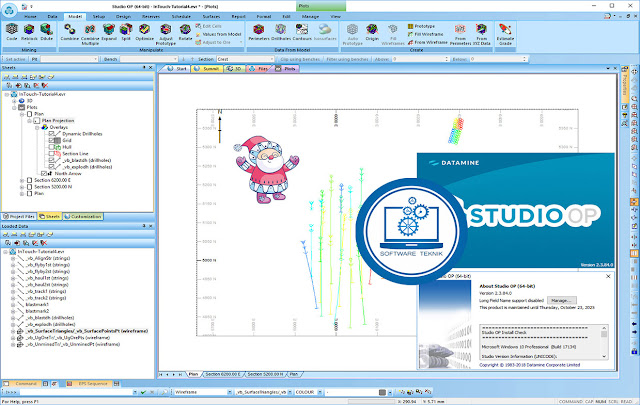Generate Contours from model
This screenshot has height=405, width=640.
[302, 32]
